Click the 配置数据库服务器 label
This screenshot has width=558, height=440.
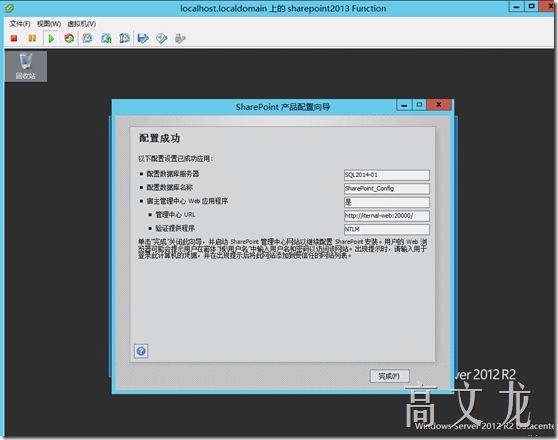173,174
